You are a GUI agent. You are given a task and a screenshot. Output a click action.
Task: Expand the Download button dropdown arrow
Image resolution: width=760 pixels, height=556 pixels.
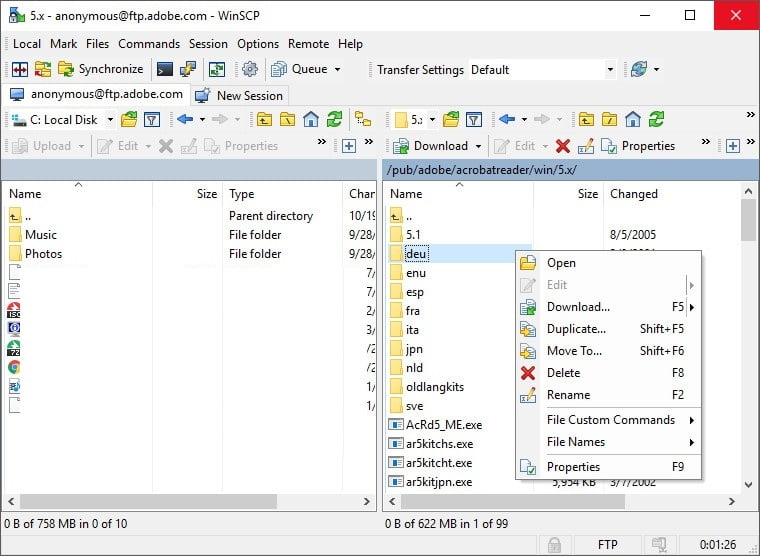pyautogui.click(x=478, y=146)
